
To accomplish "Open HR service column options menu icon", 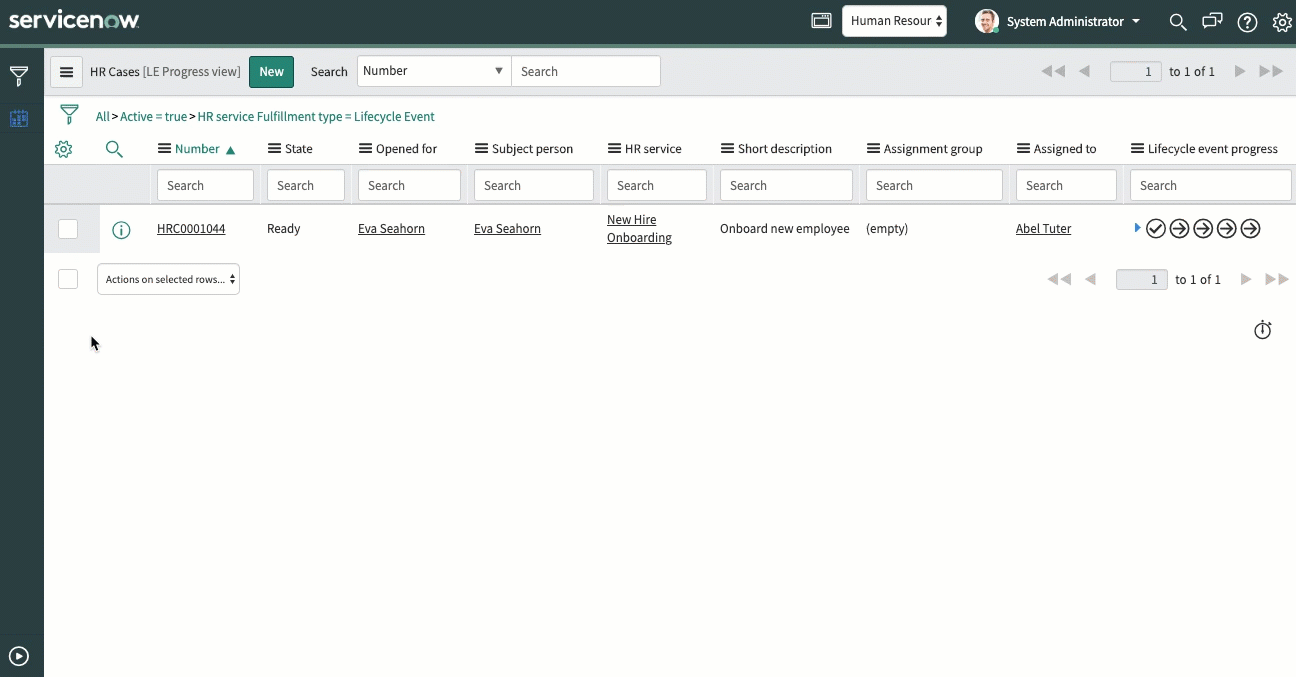I will point(615,149).
